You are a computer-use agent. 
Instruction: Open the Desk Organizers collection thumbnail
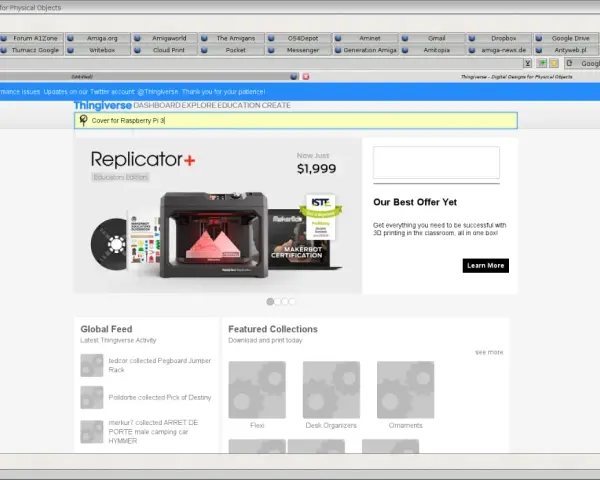[x=331, y=390]
